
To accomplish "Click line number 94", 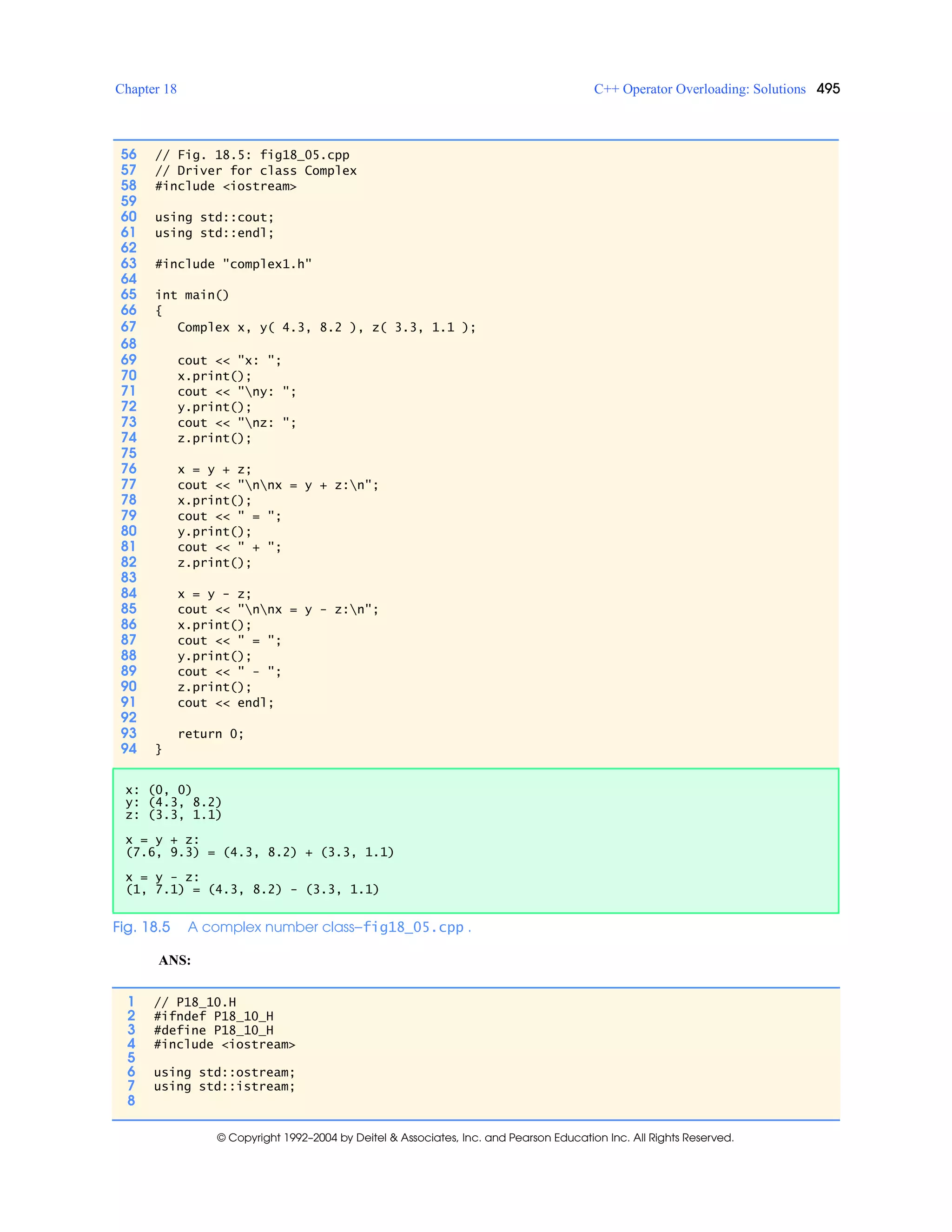I will pos(129,748).
